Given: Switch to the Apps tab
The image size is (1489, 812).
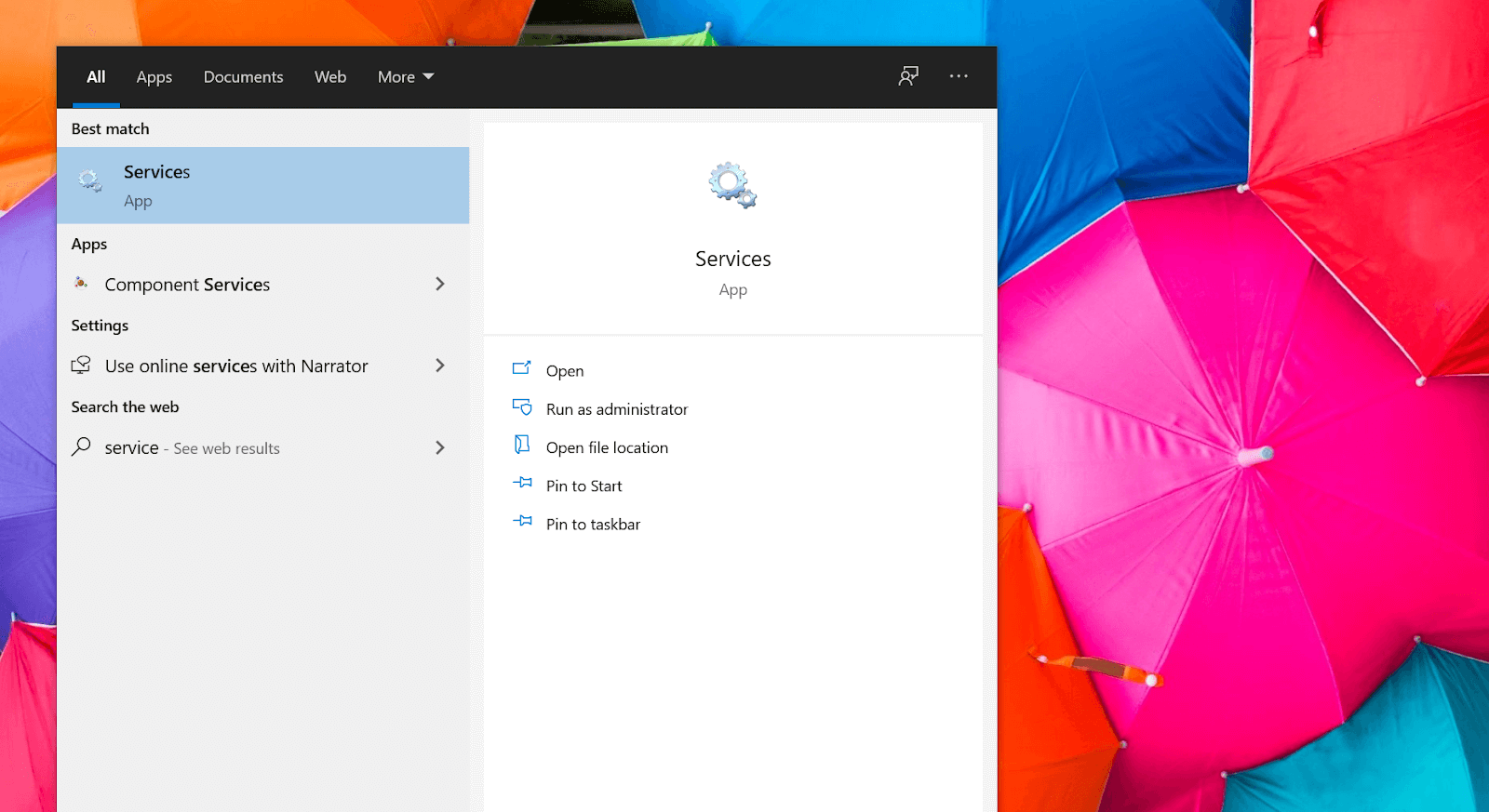Looking at the screenshot, I should (x=154, y=77).
